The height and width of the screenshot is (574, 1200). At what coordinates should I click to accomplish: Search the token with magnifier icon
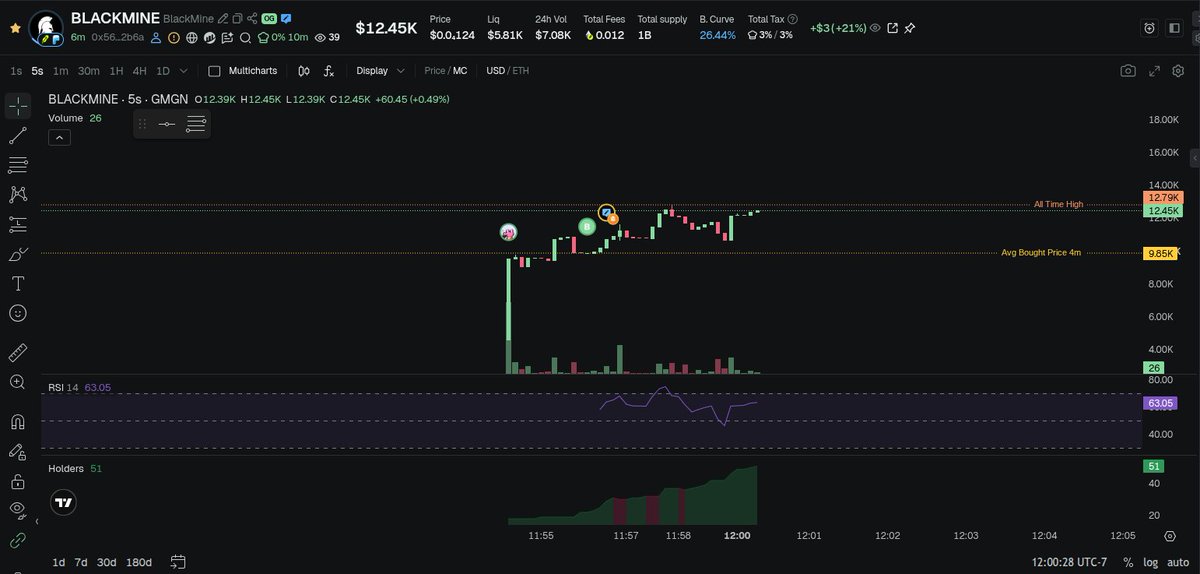click(x=245, y=37)
